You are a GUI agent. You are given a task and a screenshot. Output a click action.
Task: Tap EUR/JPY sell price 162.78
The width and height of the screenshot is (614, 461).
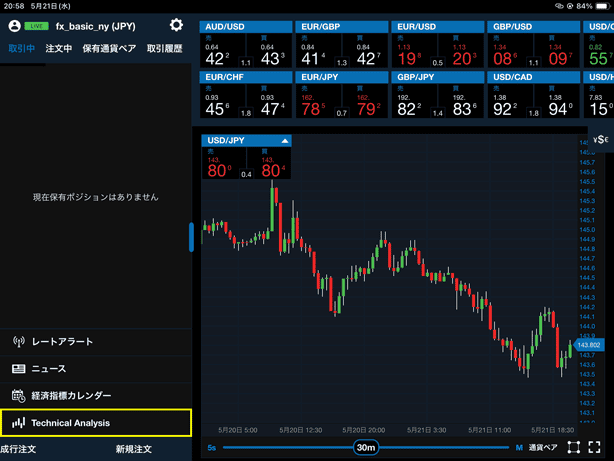[319, 101]
